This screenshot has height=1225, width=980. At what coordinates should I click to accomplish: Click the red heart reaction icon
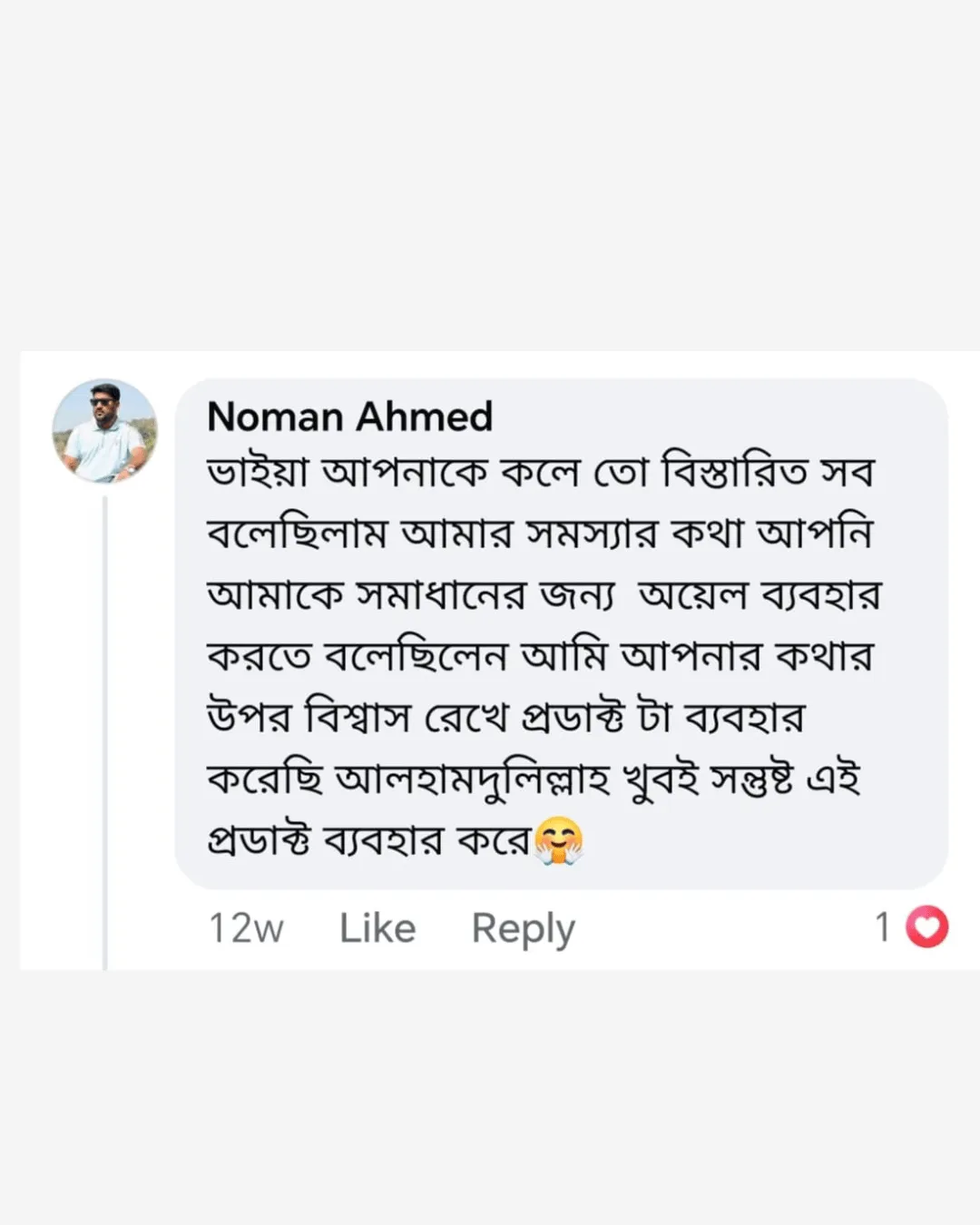pos(926,927)
